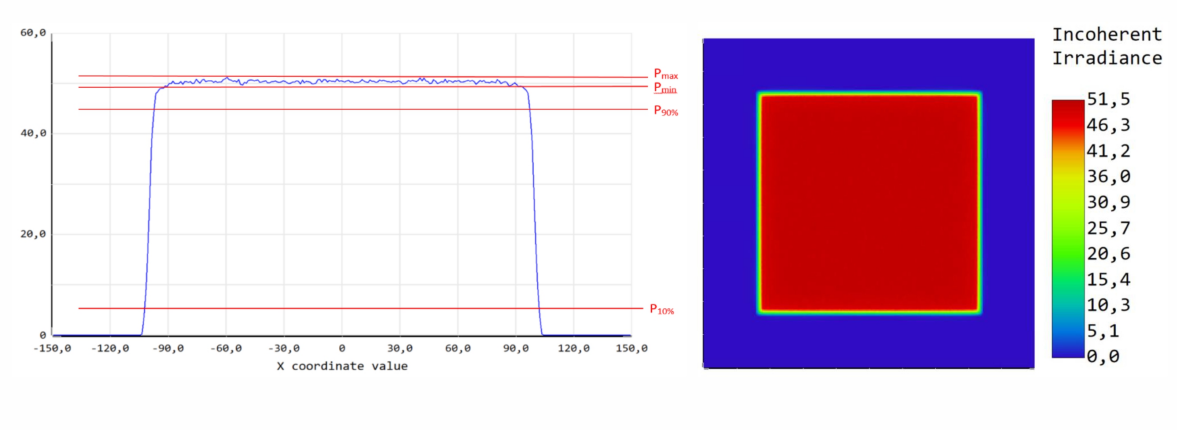Click the 51,5 maximum value on color scale
The image size is (1177, 430).
1110,98
